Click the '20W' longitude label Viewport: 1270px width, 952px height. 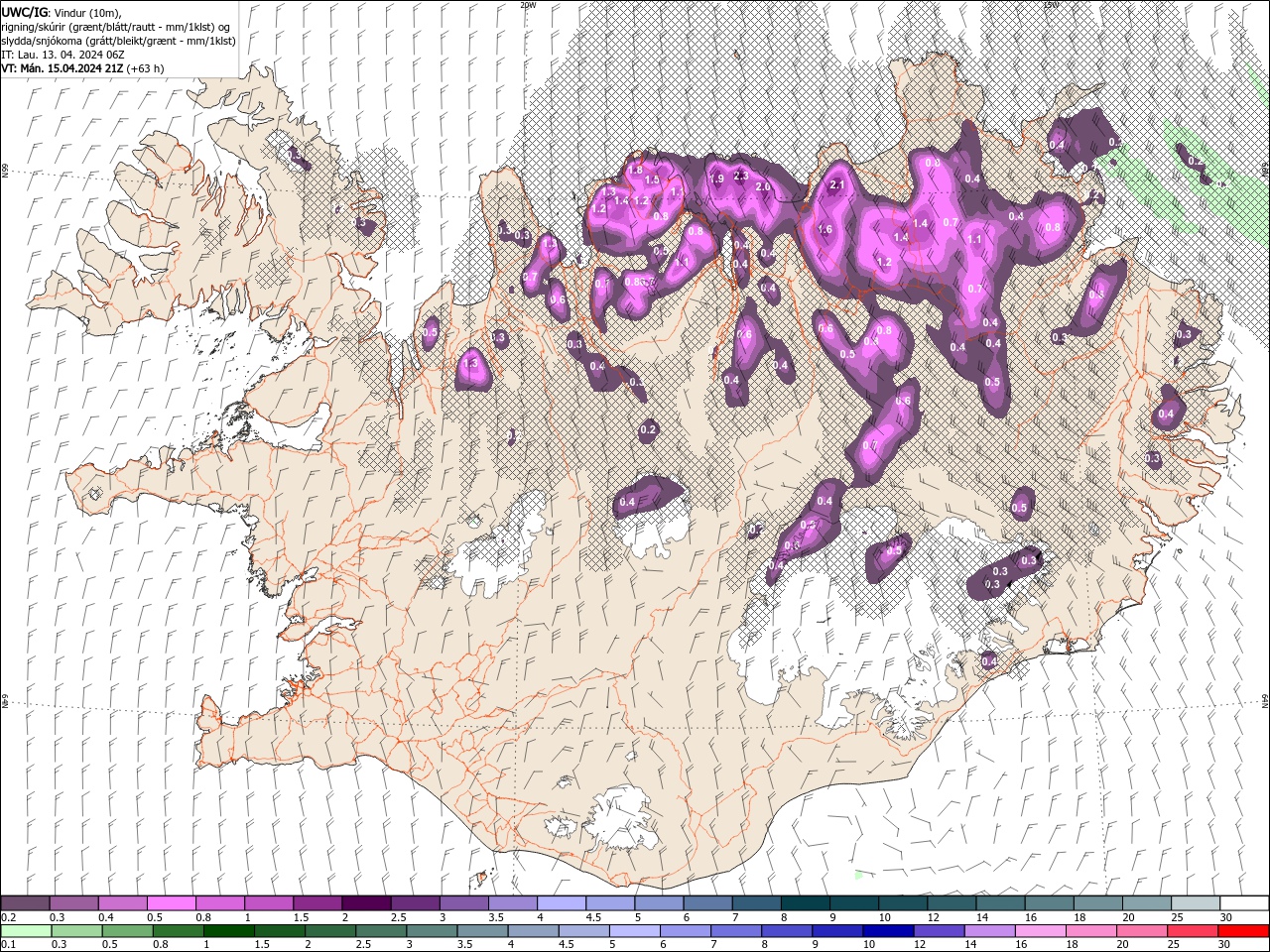pos(528,5)
